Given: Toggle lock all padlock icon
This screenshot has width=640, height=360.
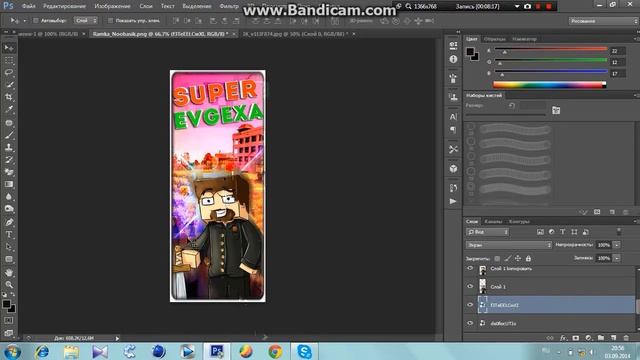Looking at the screenshot, I should point(528,258).
